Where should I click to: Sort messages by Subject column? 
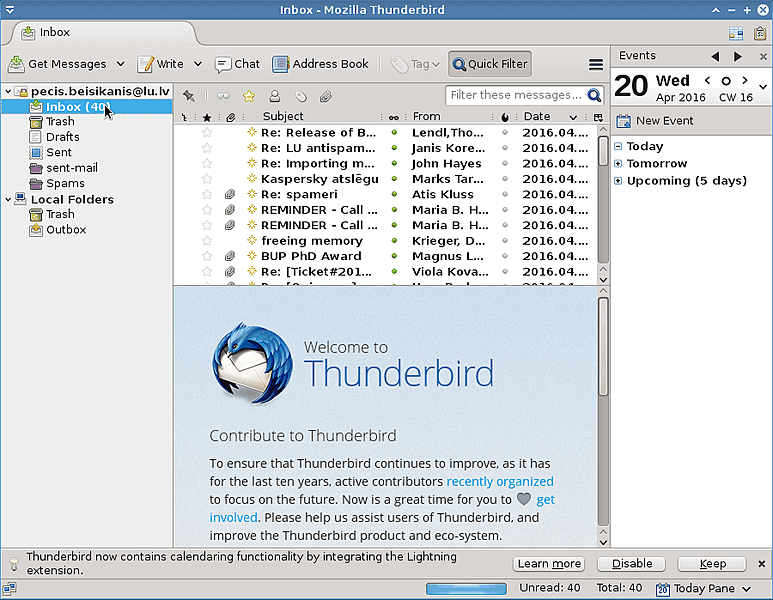314,117
